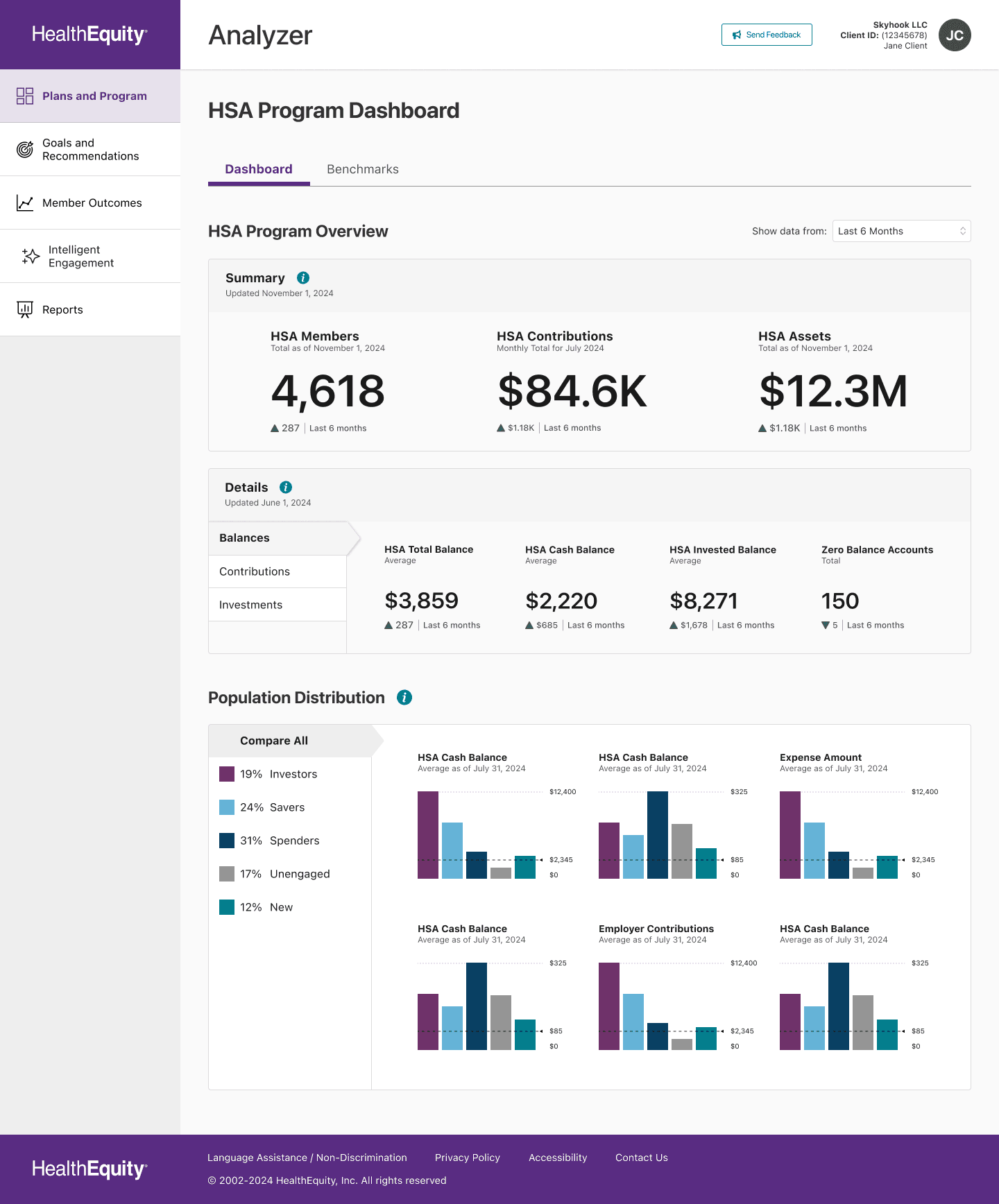Open Goals and Recommendations in sidebar
The image size is (999, 1204).
pyautogui.click(x=90, y=149)
